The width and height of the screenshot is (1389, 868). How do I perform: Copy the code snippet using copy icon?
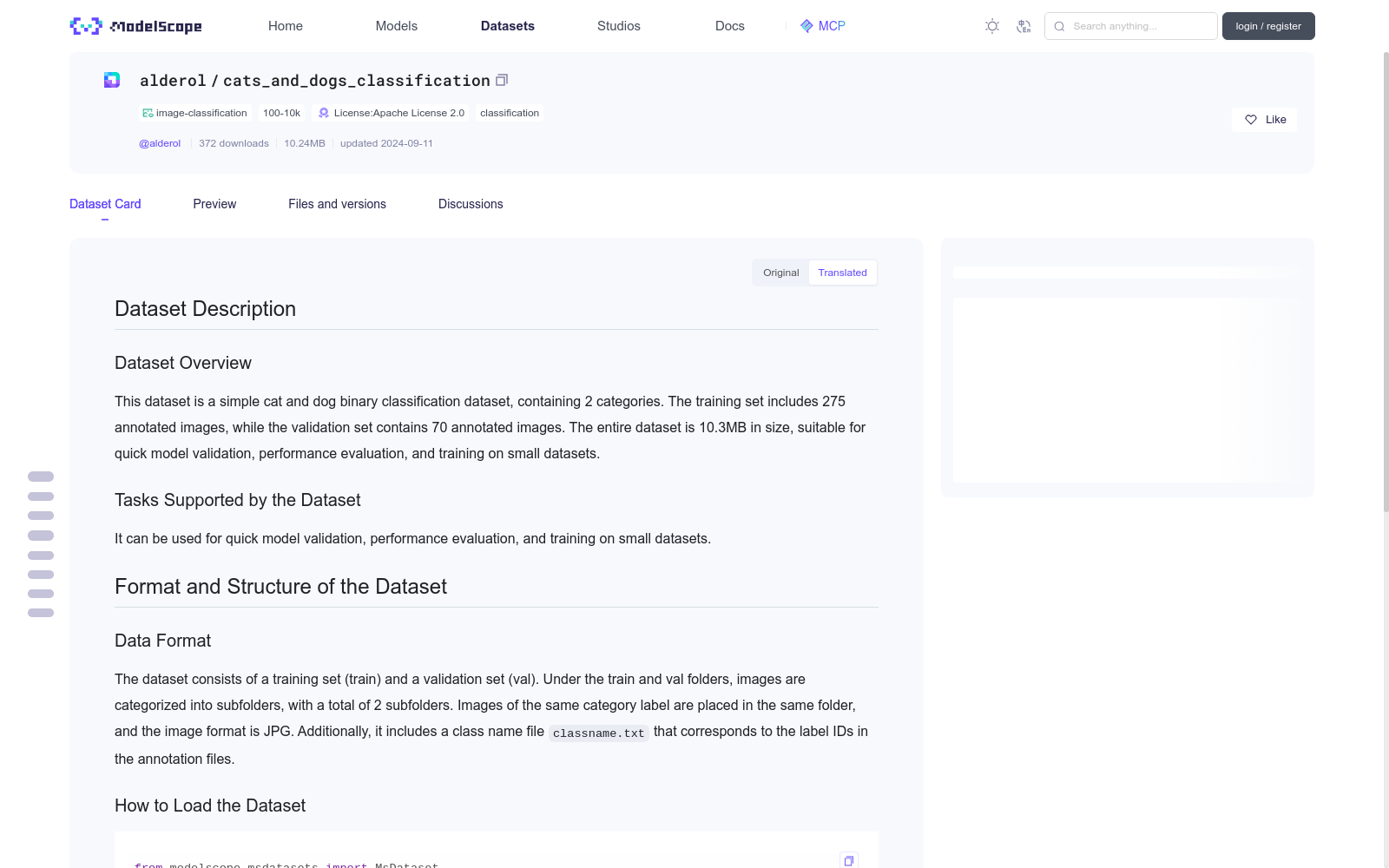coord(848,860)
